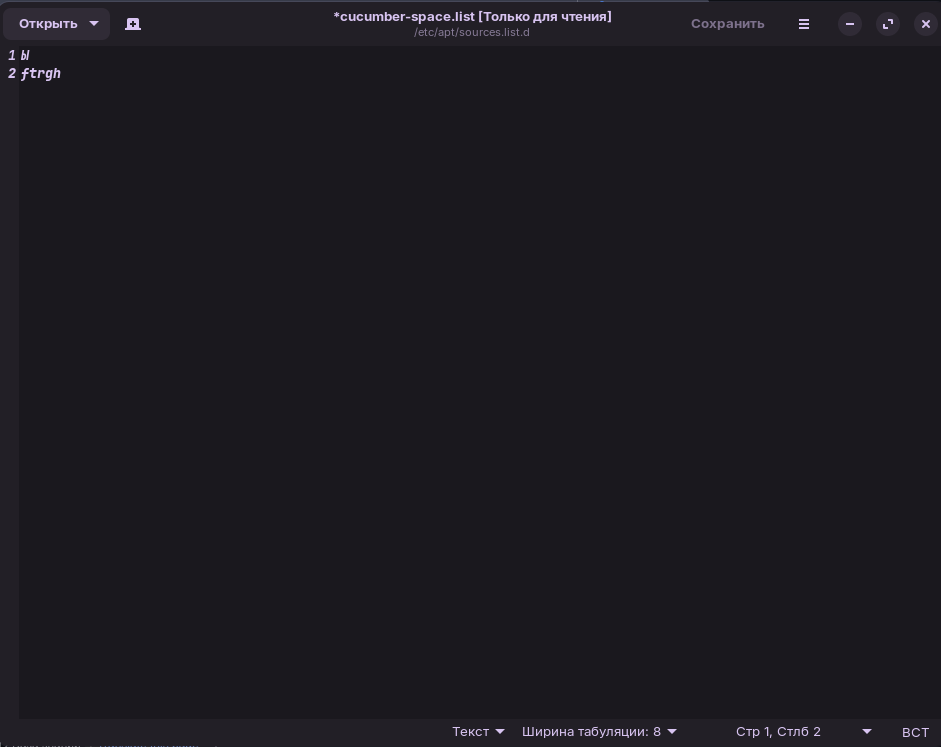Click the /etc/apt/sources.list.d path subtitle

pos(472,32)
